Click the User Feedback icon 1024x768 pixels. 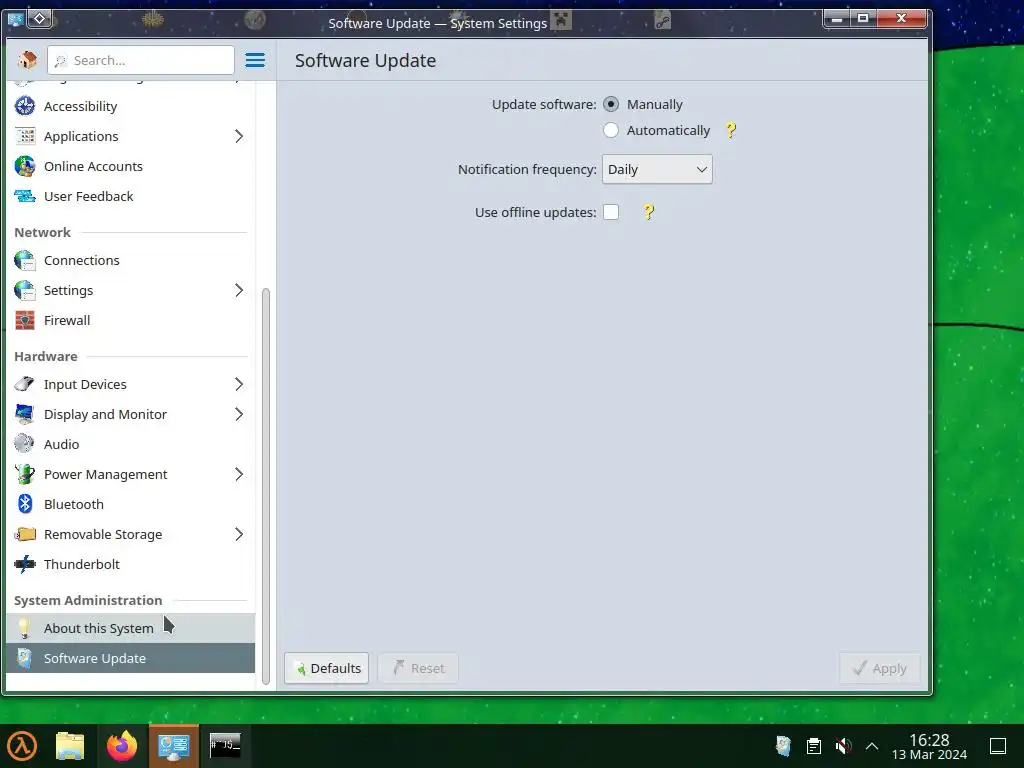25,196
